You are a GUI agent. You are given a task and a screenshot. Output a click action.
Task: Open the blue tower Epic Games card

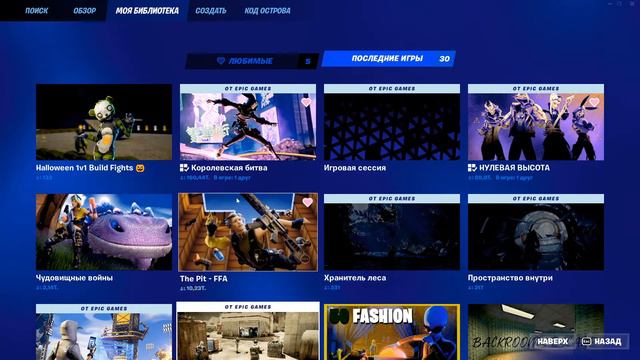[104, 332]
